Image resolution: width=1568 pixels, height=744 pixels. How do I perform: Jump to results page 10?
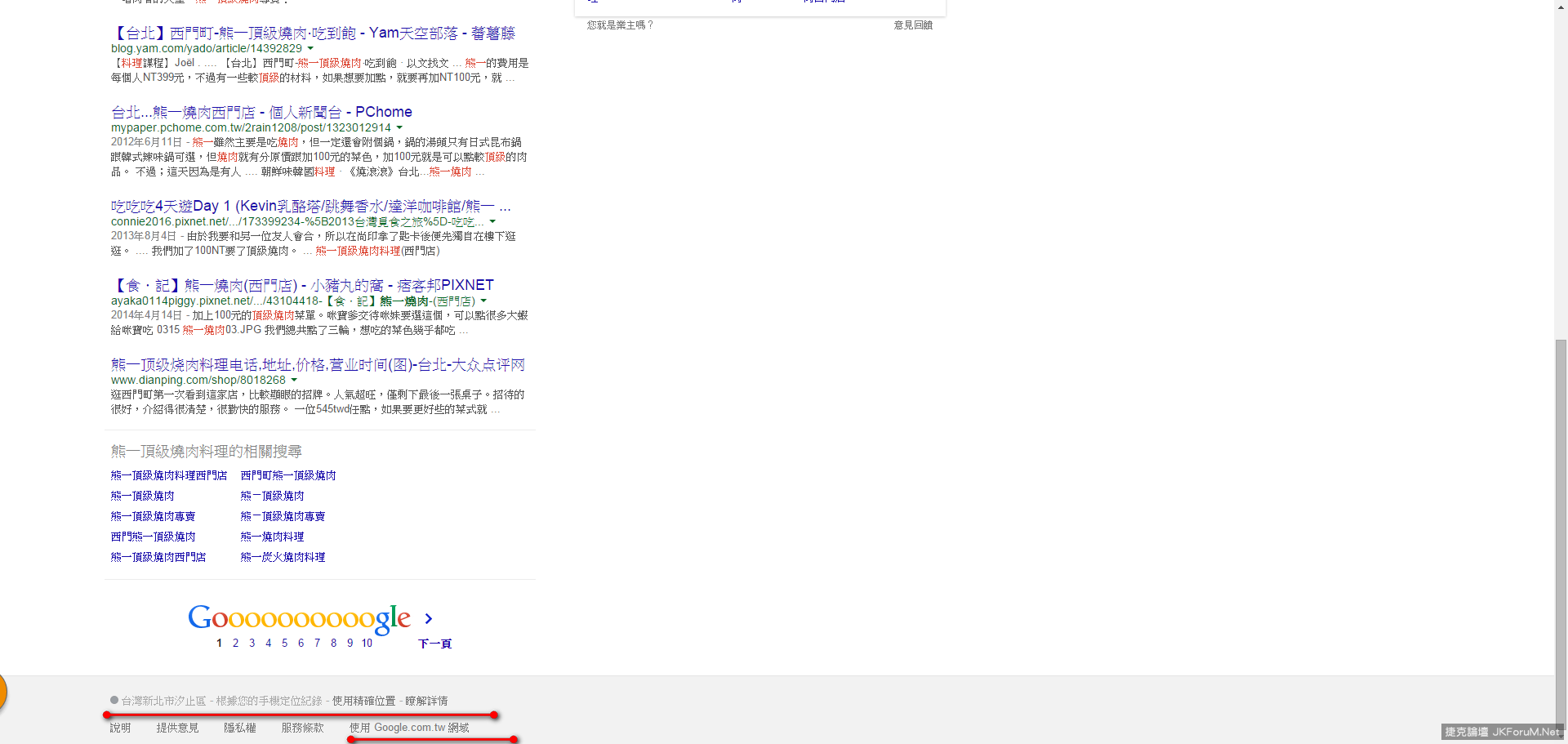click(367, 644)
